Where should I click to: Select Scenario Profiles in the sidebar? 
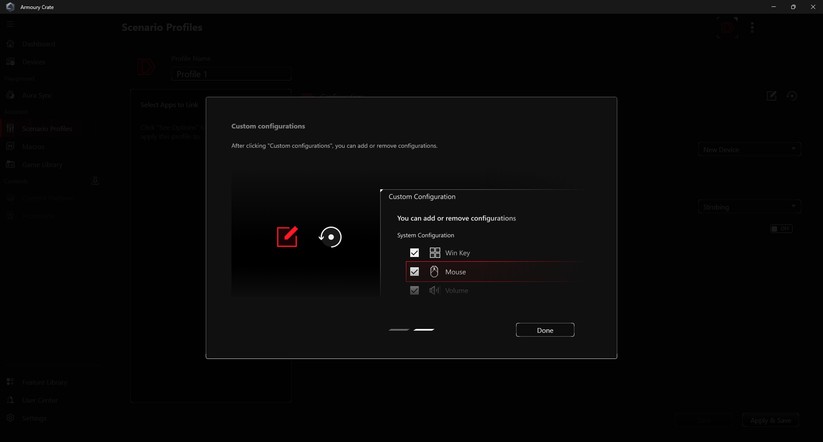[x=47, y=129]
